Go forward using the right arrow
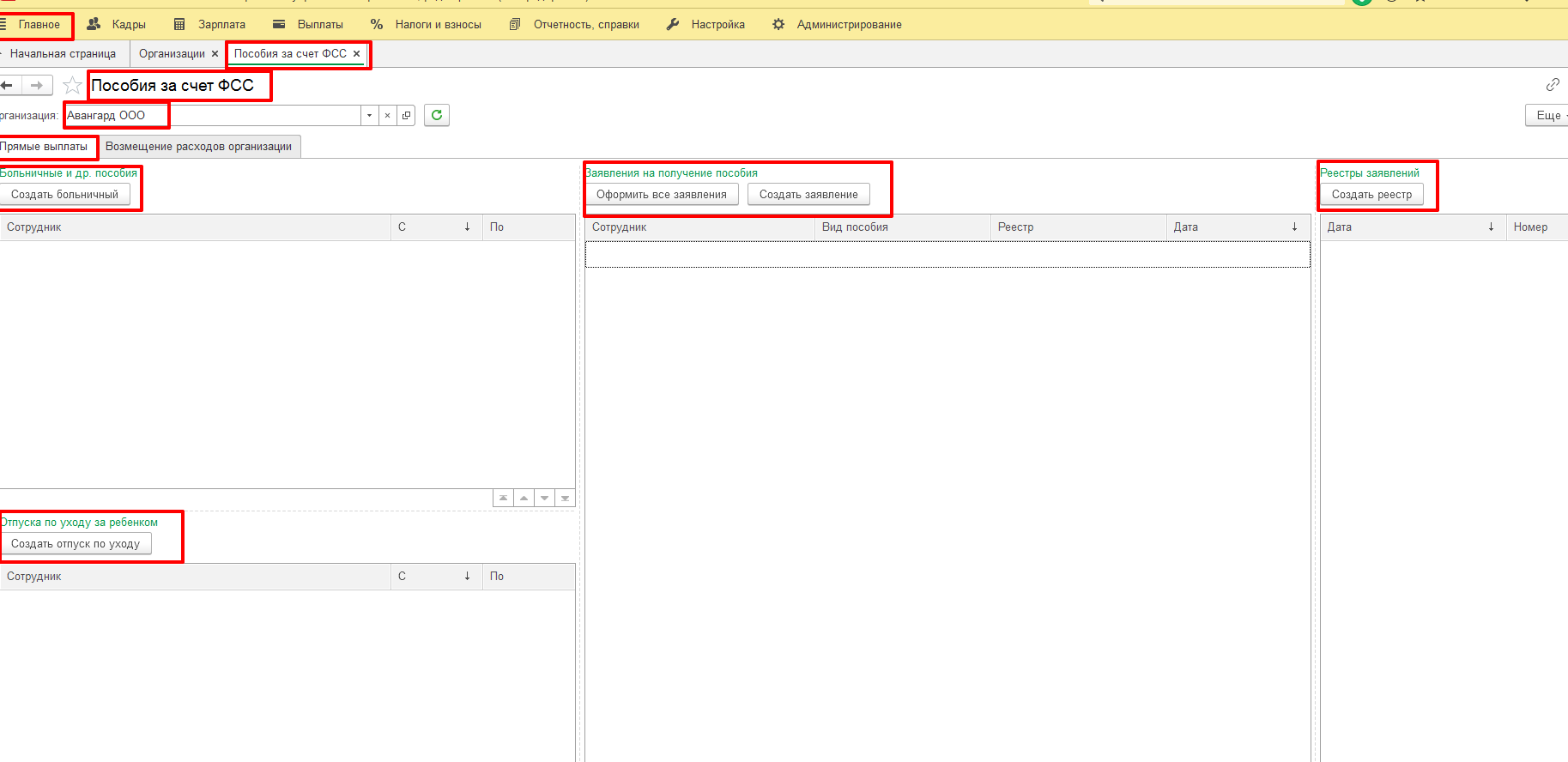Screen dimensions: 1568x762 (37, 85)
